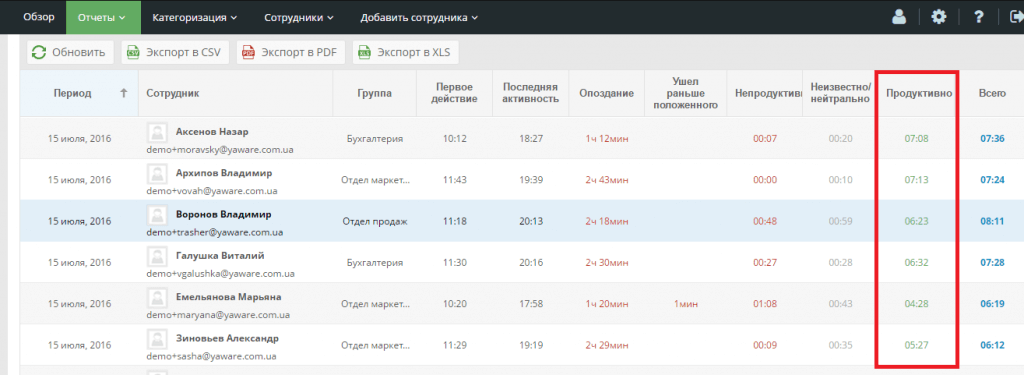Open employee Аксенов Назар
This screenshot has width=1024, height=375.
coord(212,131)
